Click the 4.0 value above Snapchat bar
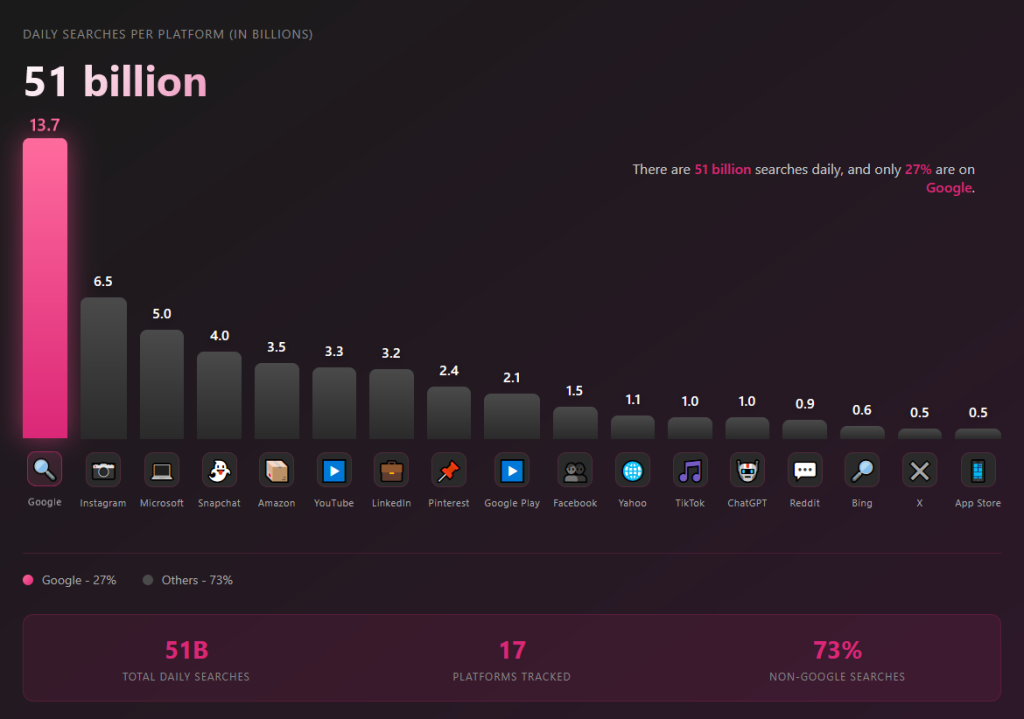1024x719 pixels. click(219, 336)
